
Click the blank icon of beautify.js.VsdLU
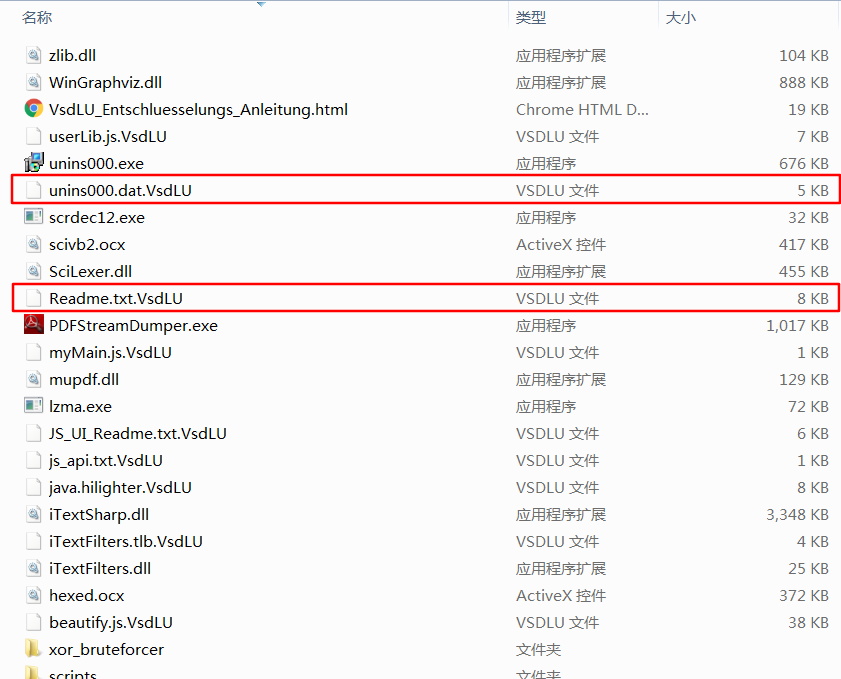[x=33, y=622]
